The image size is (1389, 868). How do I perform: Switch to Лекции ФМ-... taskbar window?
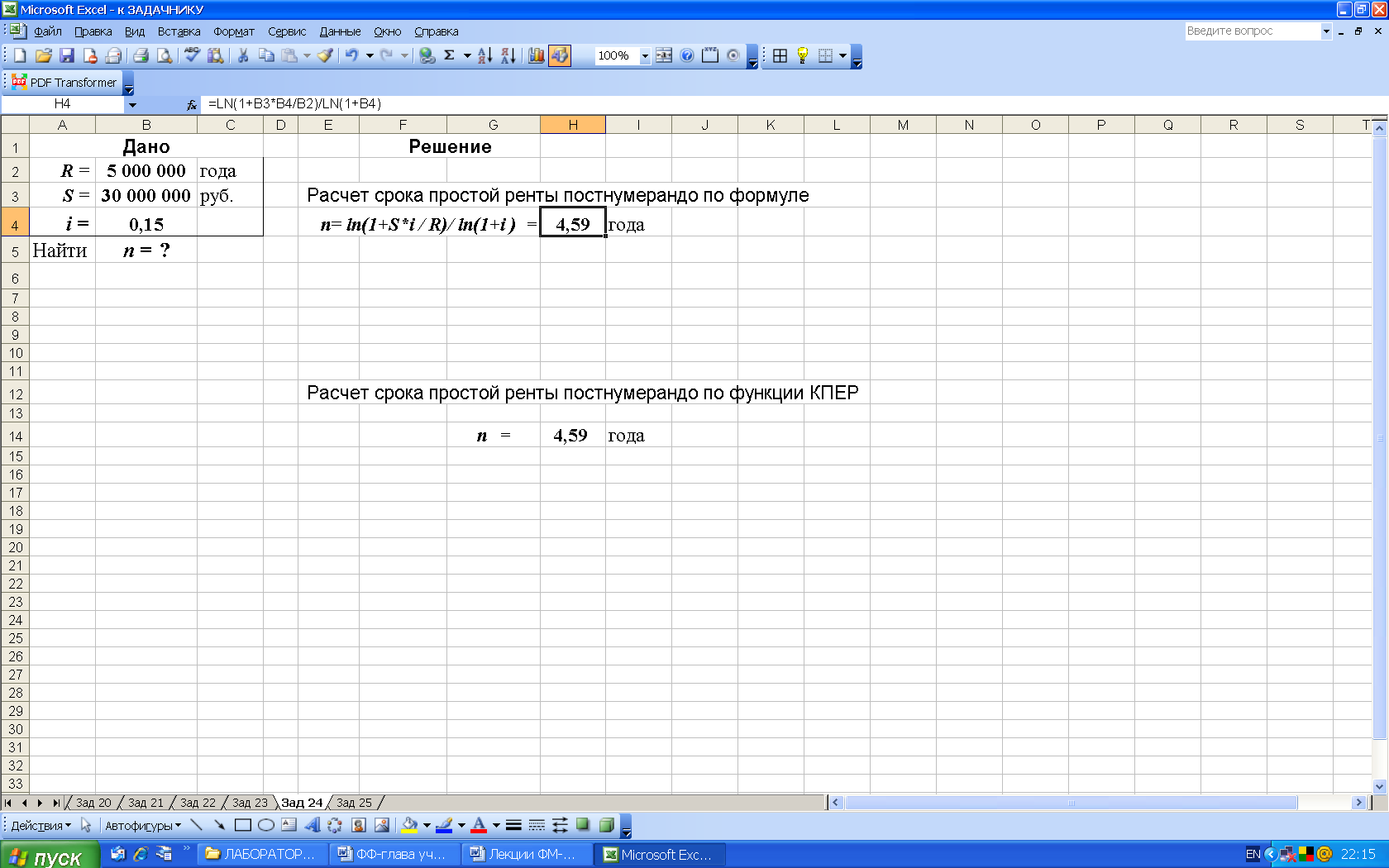coord(526,855)
